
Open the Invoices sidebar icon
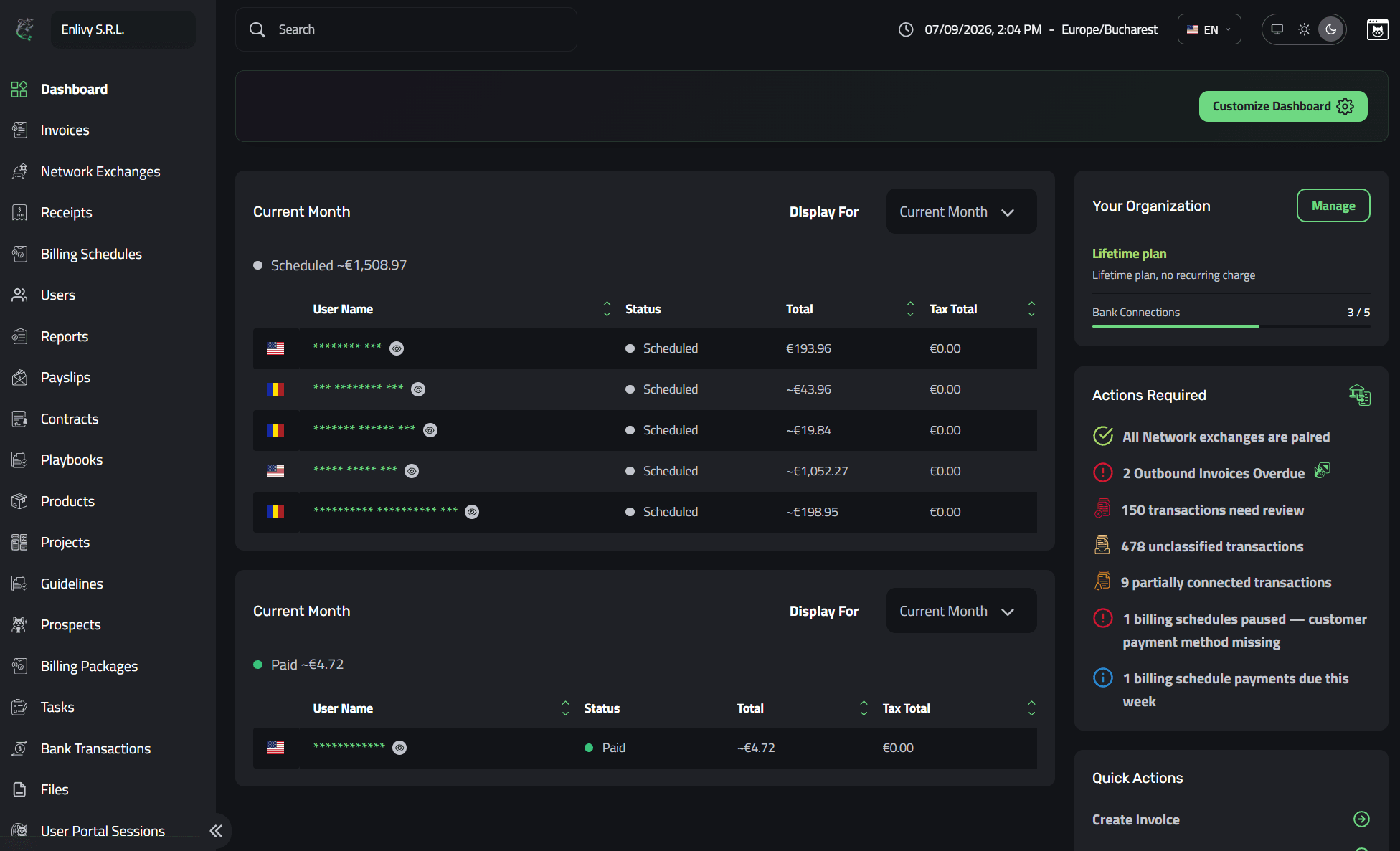pos(19,130)
